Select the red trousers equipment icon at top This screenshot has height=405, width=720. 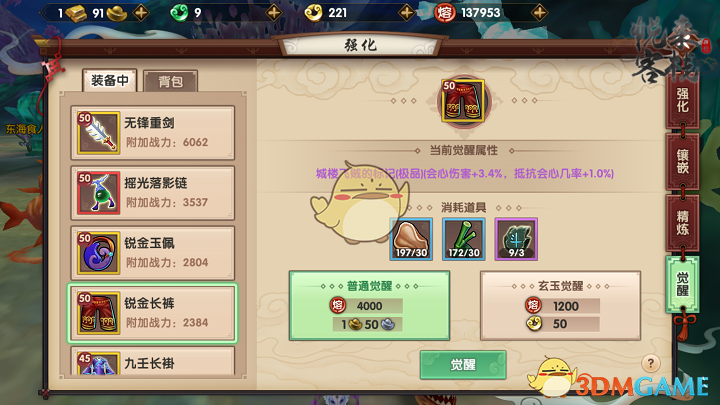point(463,101)
